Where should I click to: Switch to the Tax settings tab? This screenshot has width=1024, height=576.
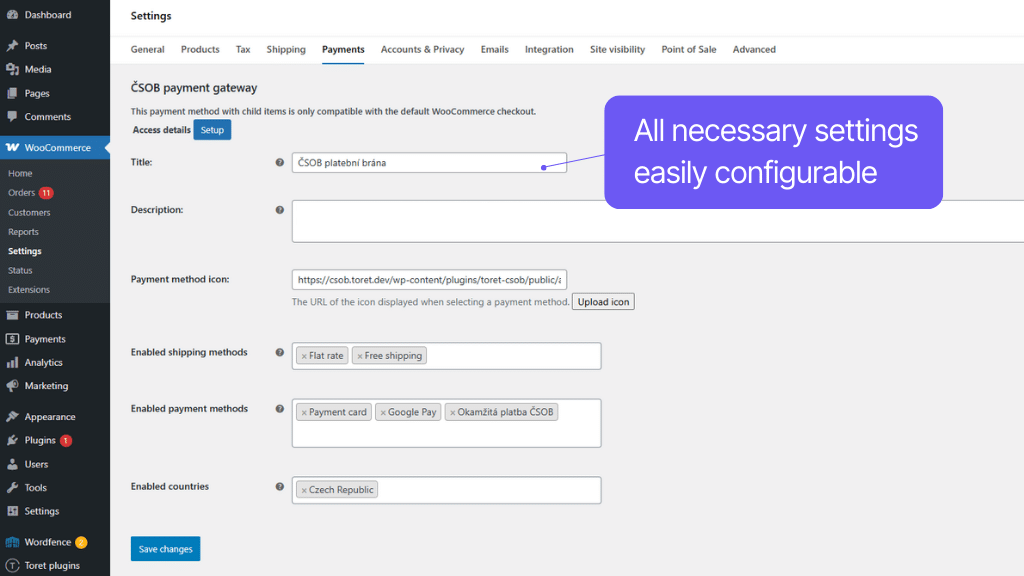tap(243, 50)
